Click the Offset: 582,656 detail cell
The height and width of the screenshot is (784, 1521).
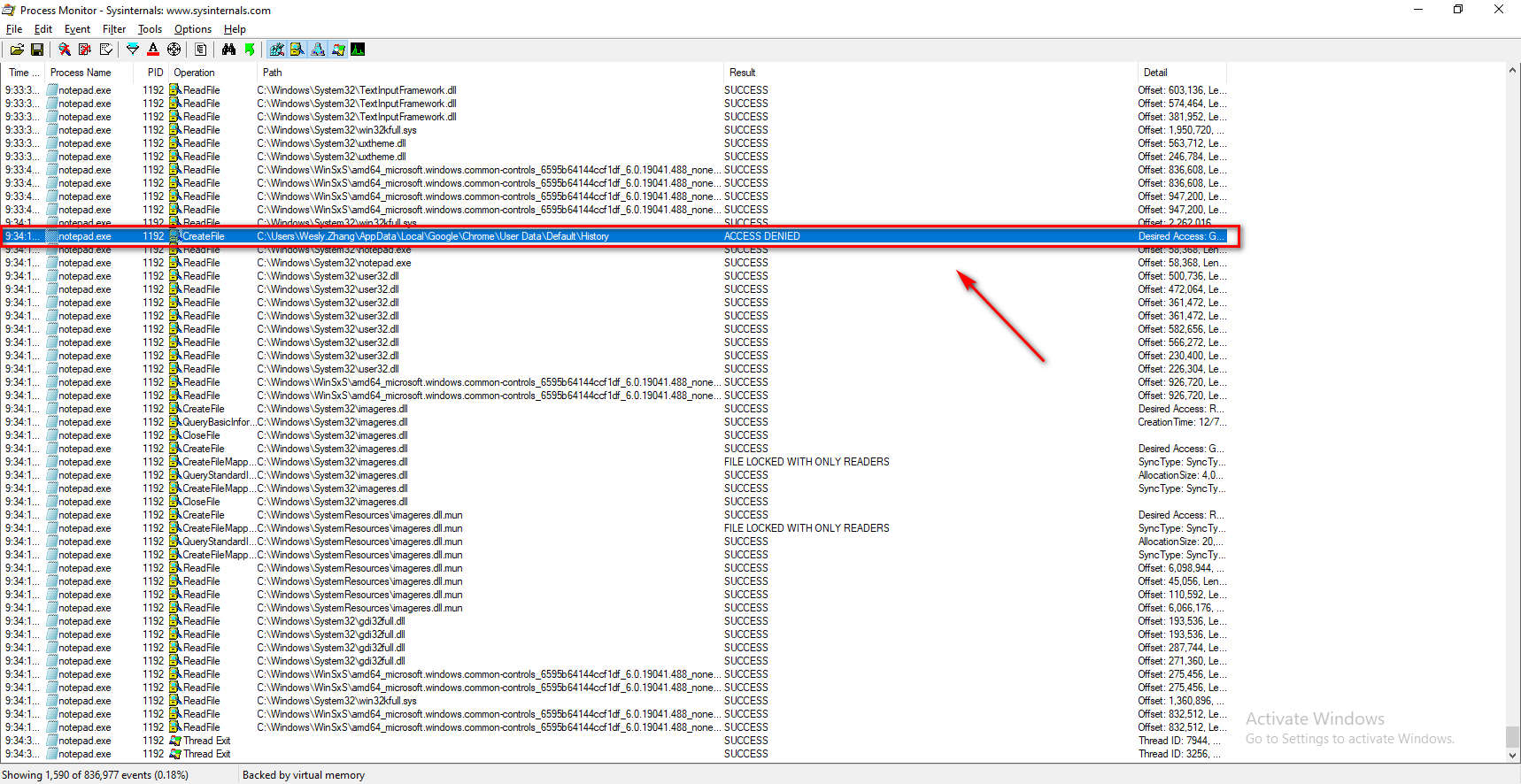tap(1182, 329)
